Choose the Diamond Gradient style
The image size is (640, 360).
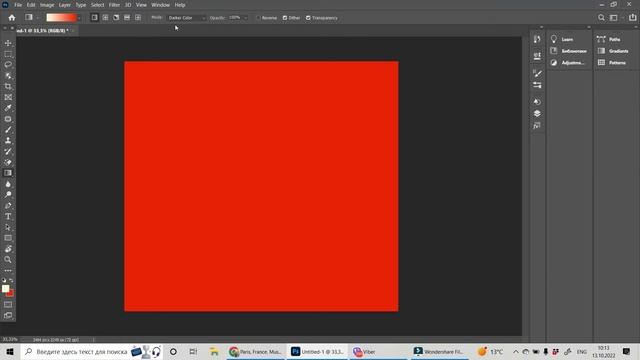[138, 18]
